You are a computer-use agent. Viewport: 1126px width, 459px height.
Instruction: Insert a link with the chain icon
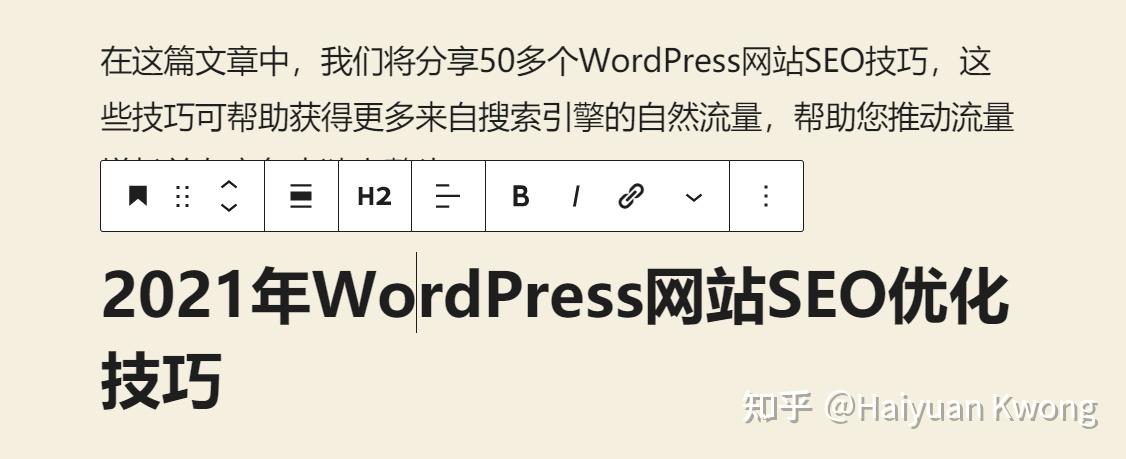pos(631,195)
